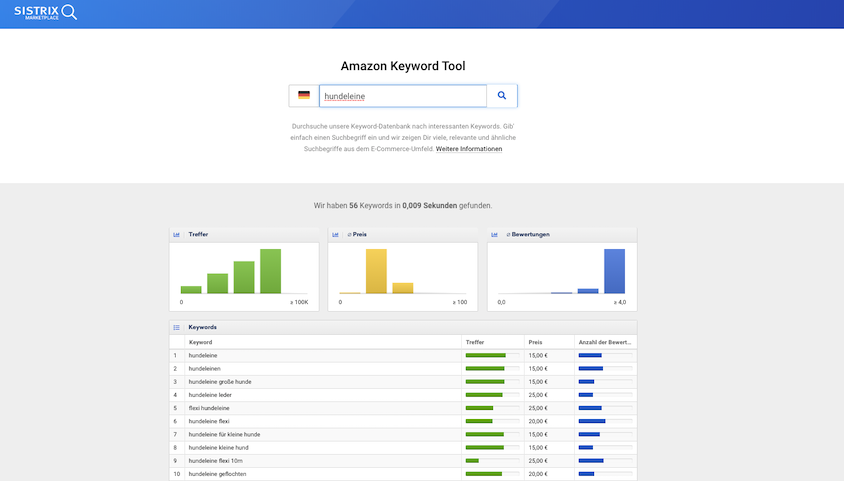Click the blue search magnifier button
844x481 pixels.
[x=502, y=96]
